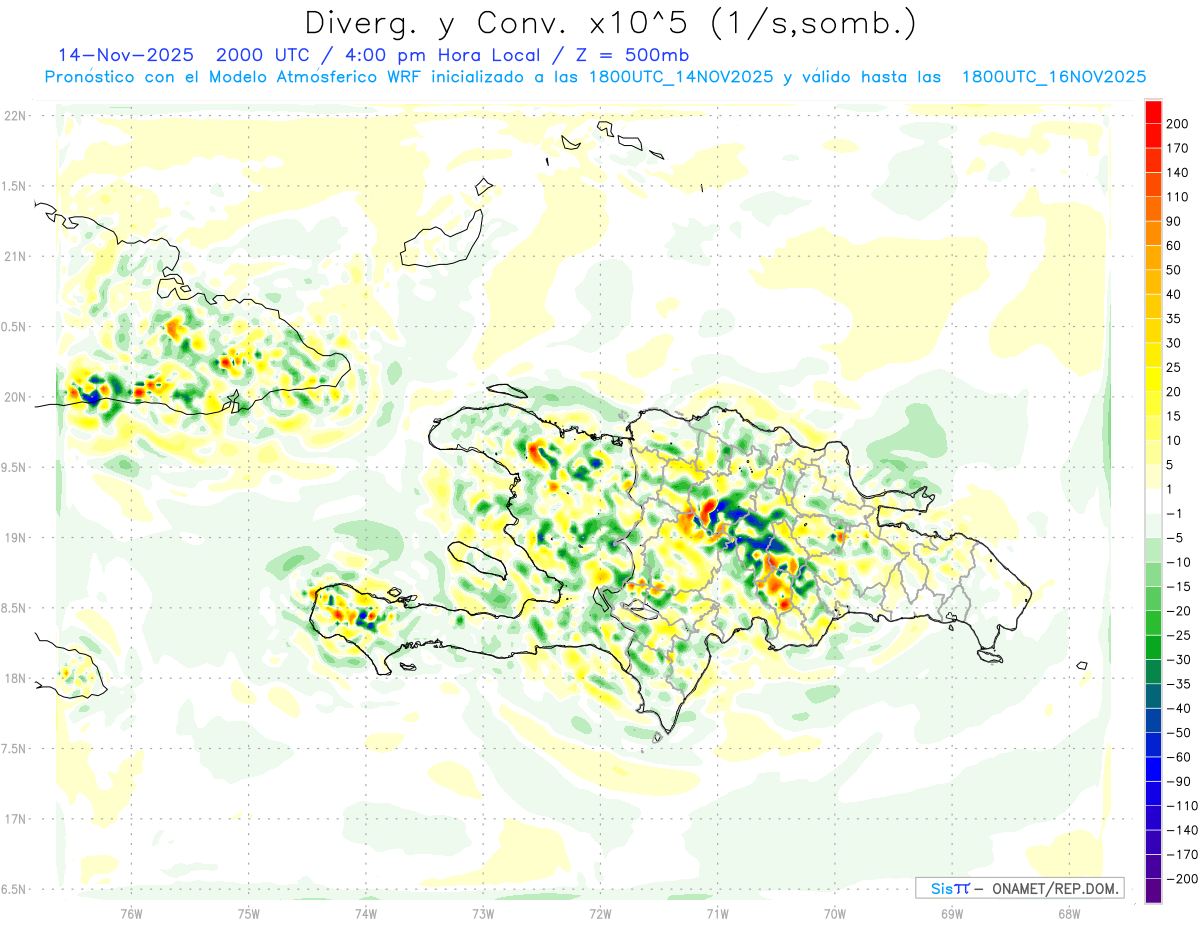The image size is (1200, 927).
Task: Click the yellow swatch between 20 and 25
Action: [1154, 380]
